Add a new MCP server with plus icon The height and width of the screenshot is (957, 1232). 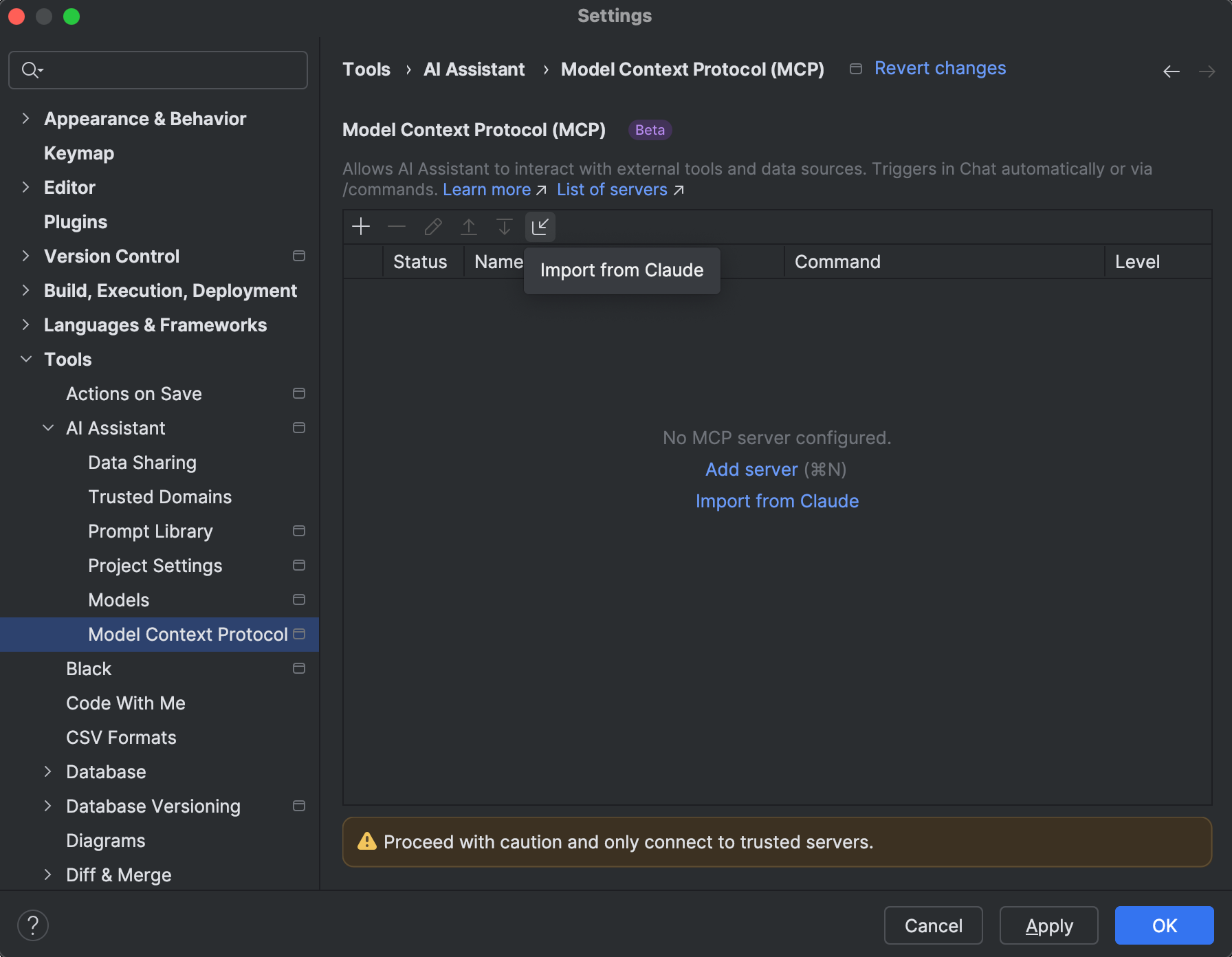[x=360, y=226]
